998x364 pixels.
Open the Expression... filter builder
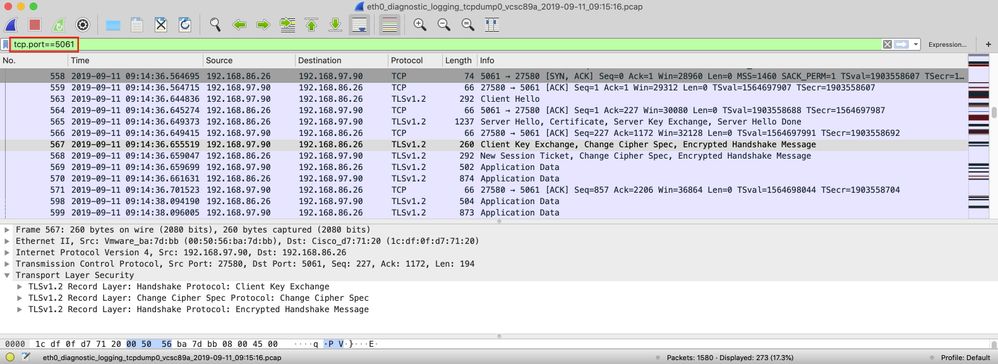pos(947,45)
